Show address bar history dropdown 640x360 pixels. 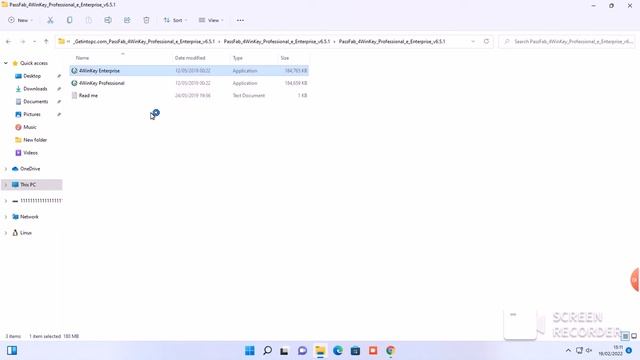[x=473, y=41]
